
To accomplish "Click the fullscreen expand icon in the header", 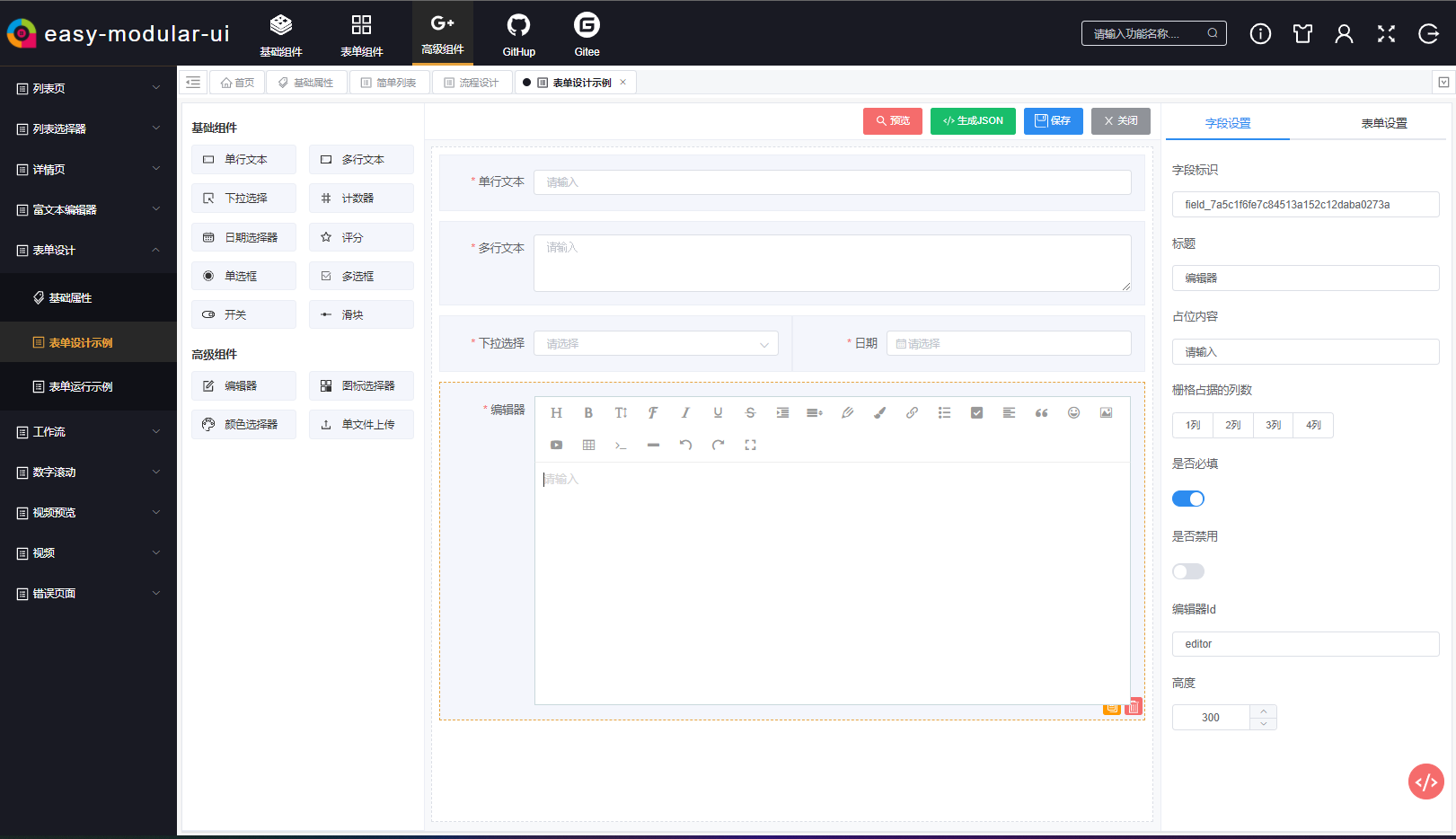I will (1386, 33).
